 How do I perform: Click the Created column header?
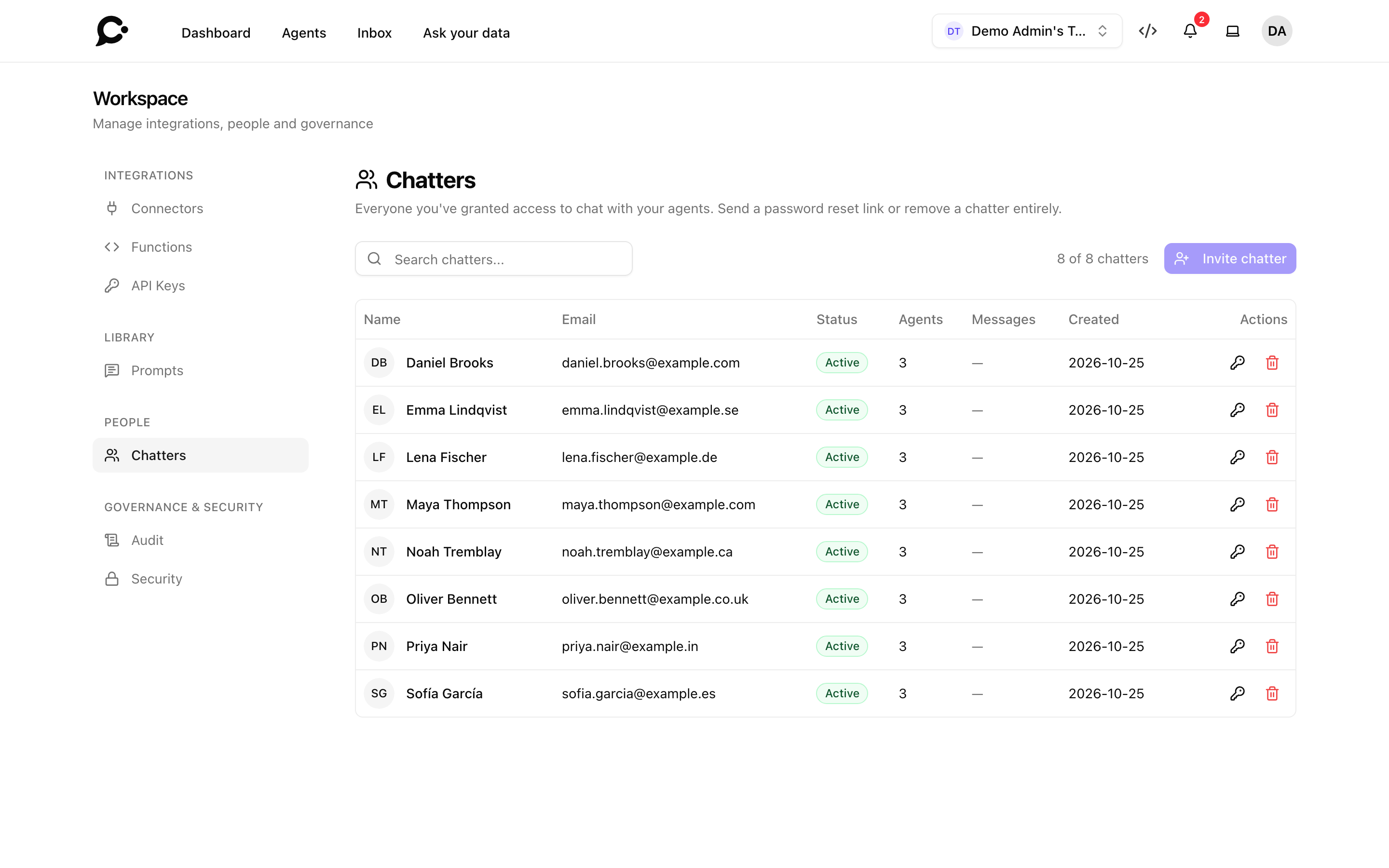[x=1093, y=319]
